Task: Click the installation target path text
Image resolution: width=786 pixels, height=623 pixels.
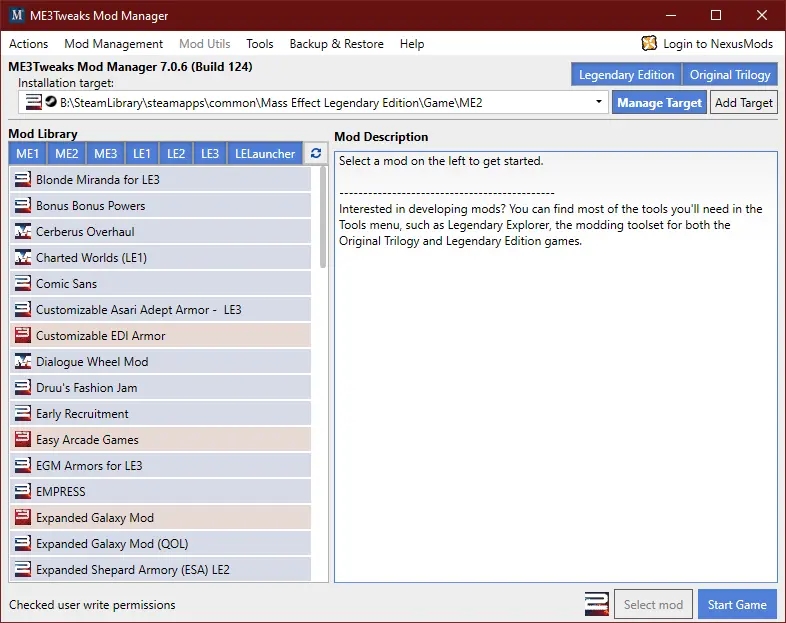Action: click(x=271, y=103)
